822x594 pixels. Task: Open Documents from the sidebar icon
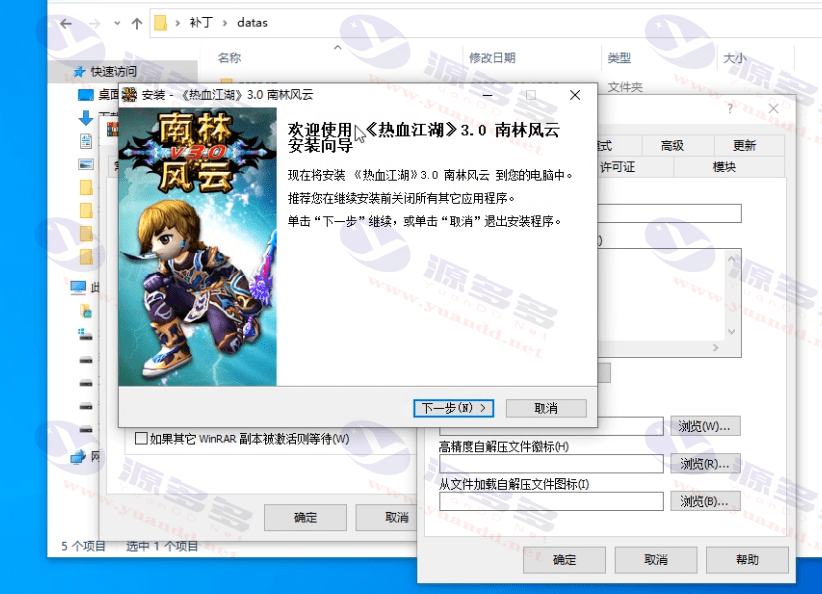[86, 141]
